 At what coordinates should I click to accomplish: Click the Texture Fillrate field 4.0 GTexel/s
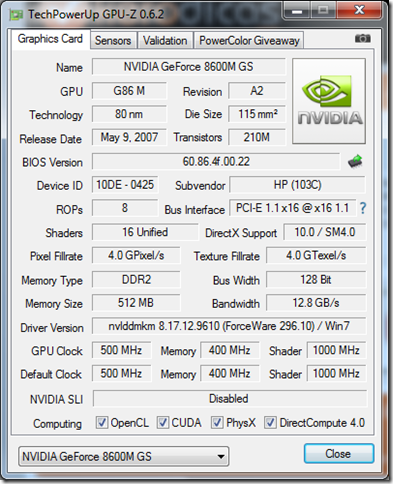[x=316, y=255]
